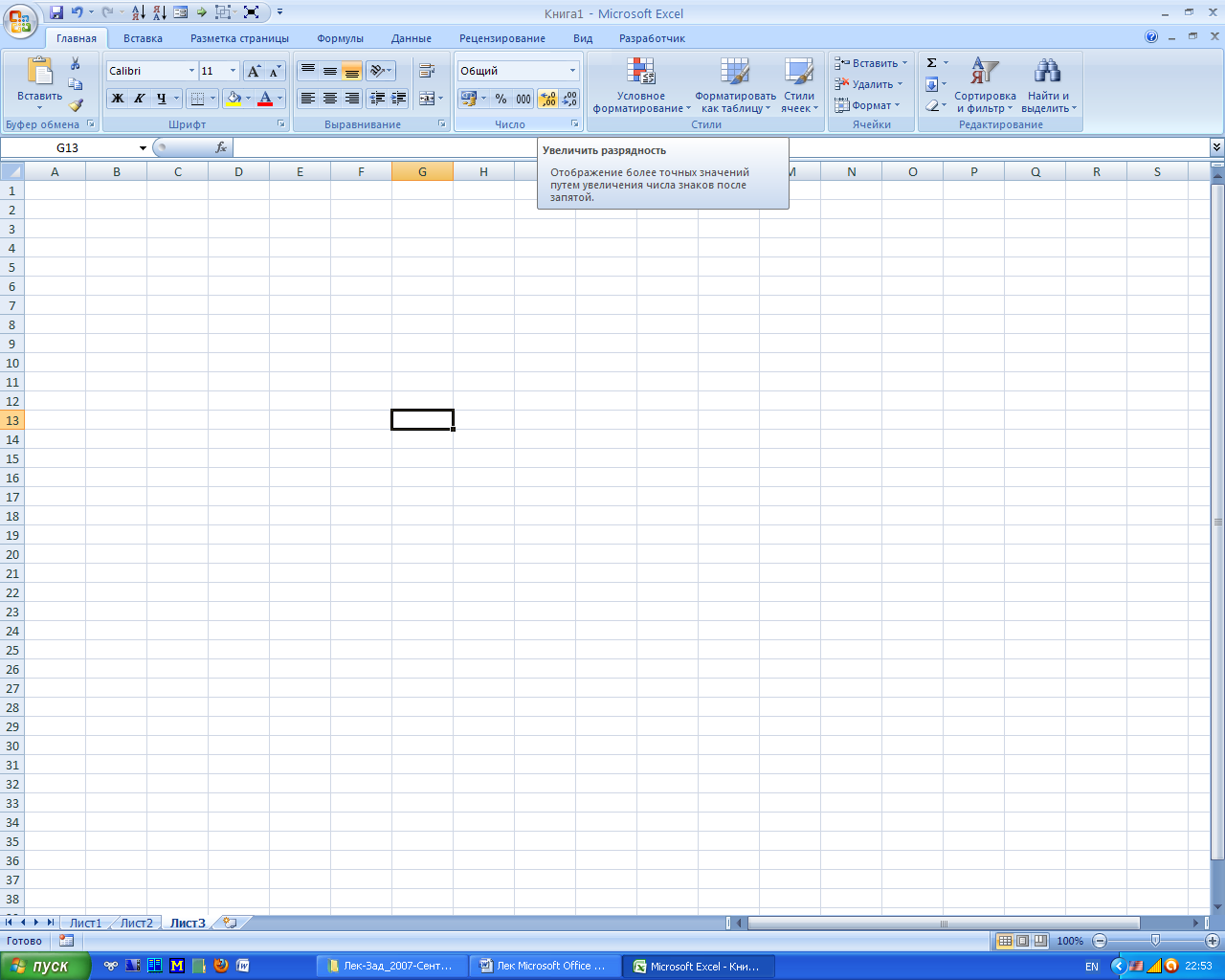Click the AutoSum sigma icon
Viewport: 1225px width, 980px height.
pyautogui.click(x=932, y=63)
